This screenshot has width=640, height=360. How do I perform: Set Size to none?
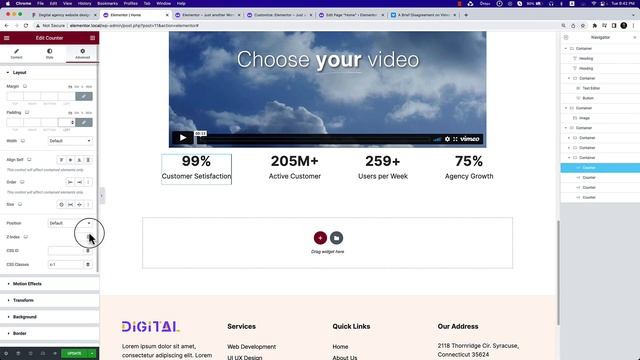coord(61,204)
